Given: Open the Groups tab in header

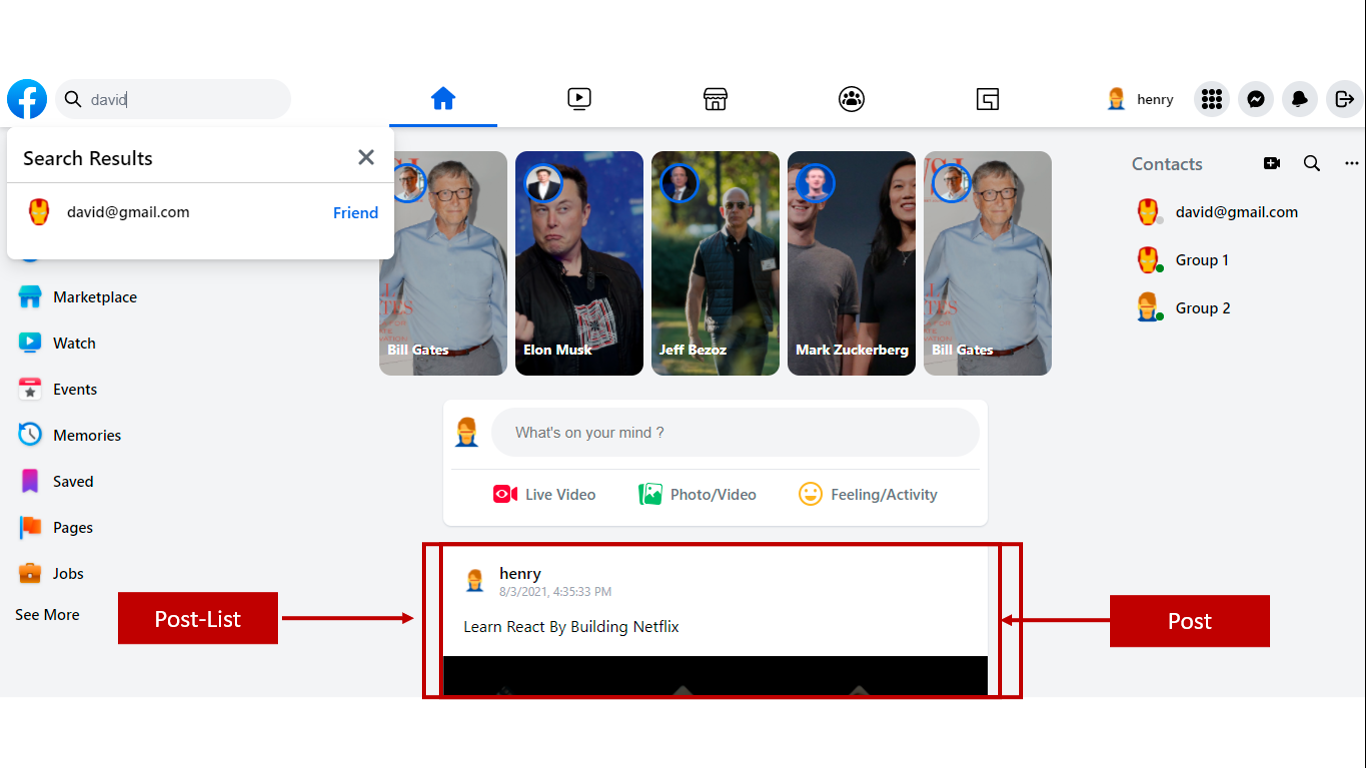Looking at the screenshot, I should [x=851, y=99].
